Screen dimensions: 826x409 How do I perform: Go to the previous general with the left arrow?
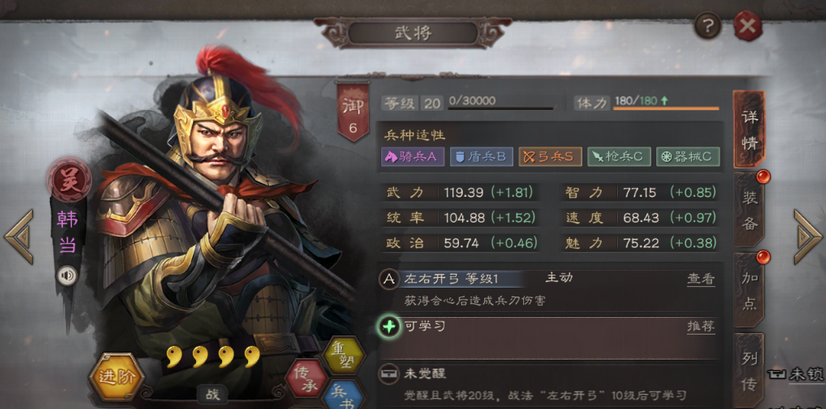tap(19, 237)
